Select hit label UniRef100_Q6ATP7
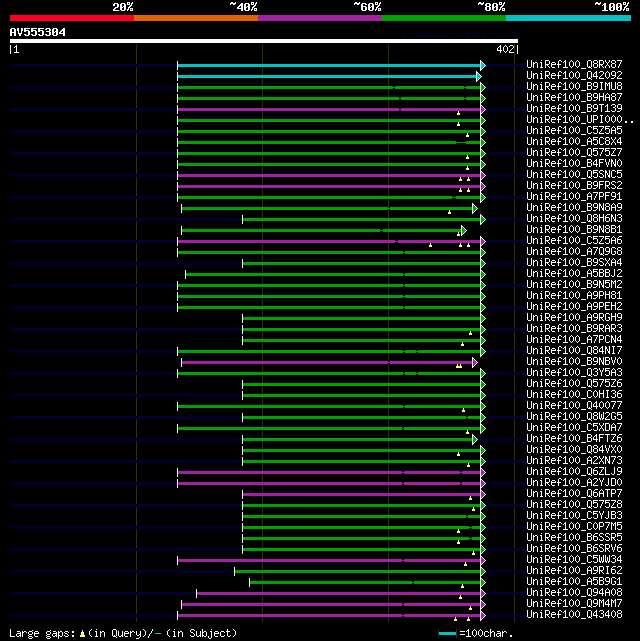Viewport: 640px width, 641px height. tap(574, 493)
